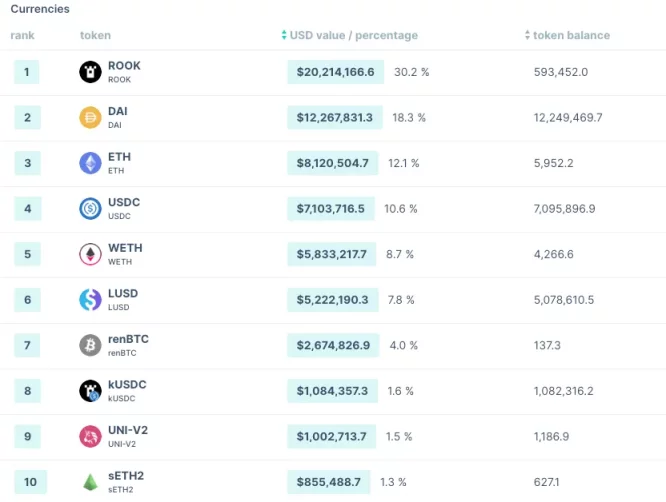Click the WETH token icon
The height and width of the screenshot is (502, 666).
[90, 254]
